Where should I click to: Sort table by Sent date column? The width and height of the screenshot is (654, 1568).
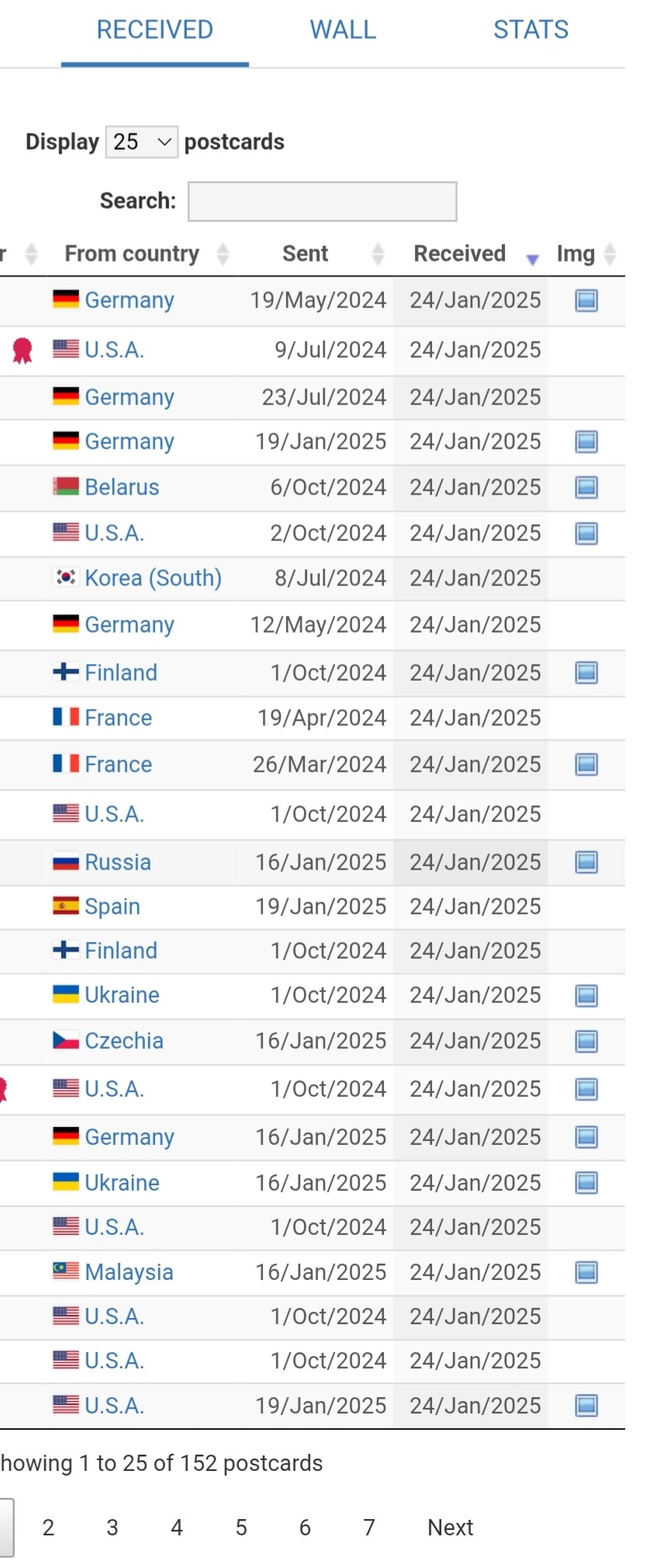305,254
